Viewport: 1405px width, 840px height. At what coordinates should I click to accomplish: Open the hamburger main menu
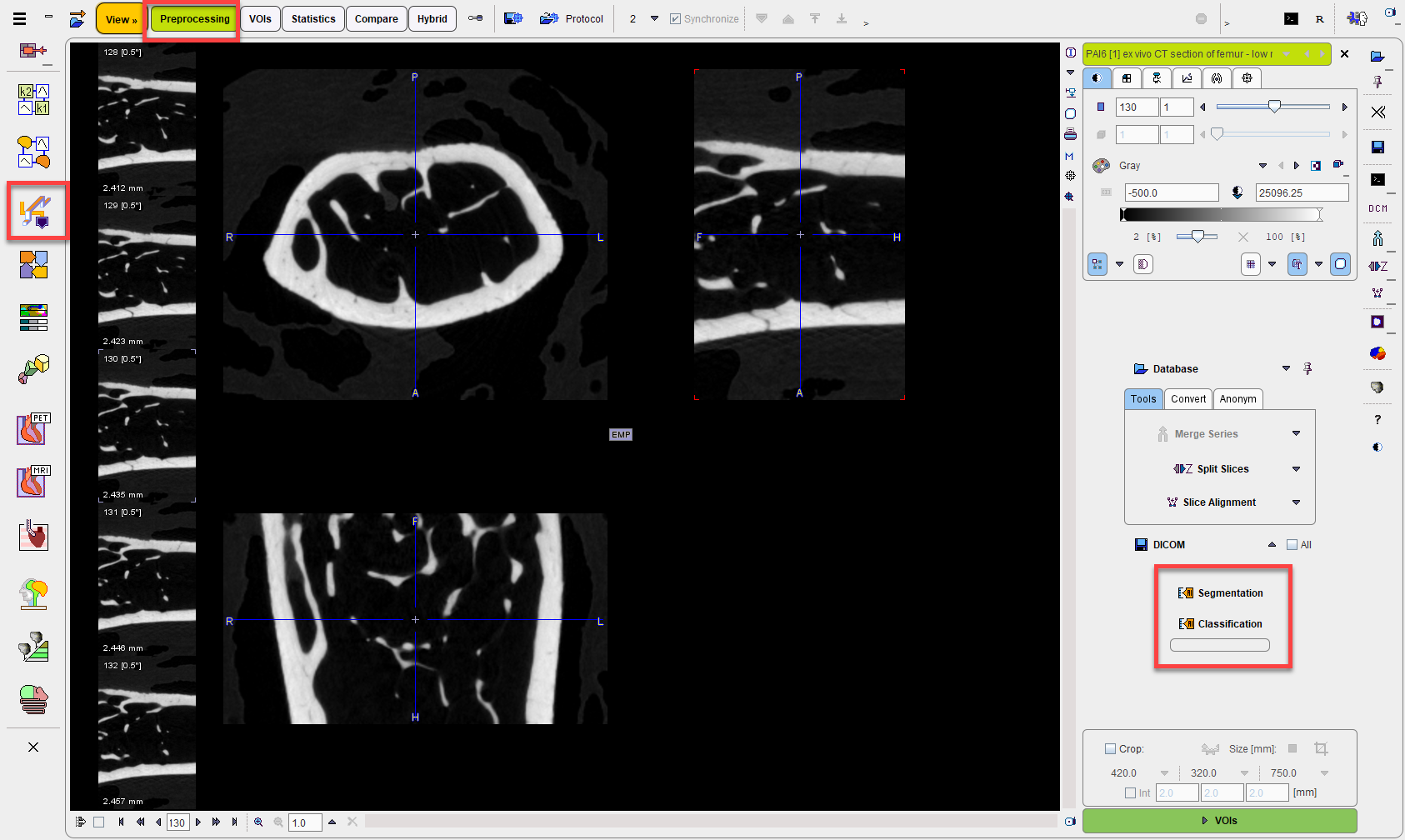[19, 18]
